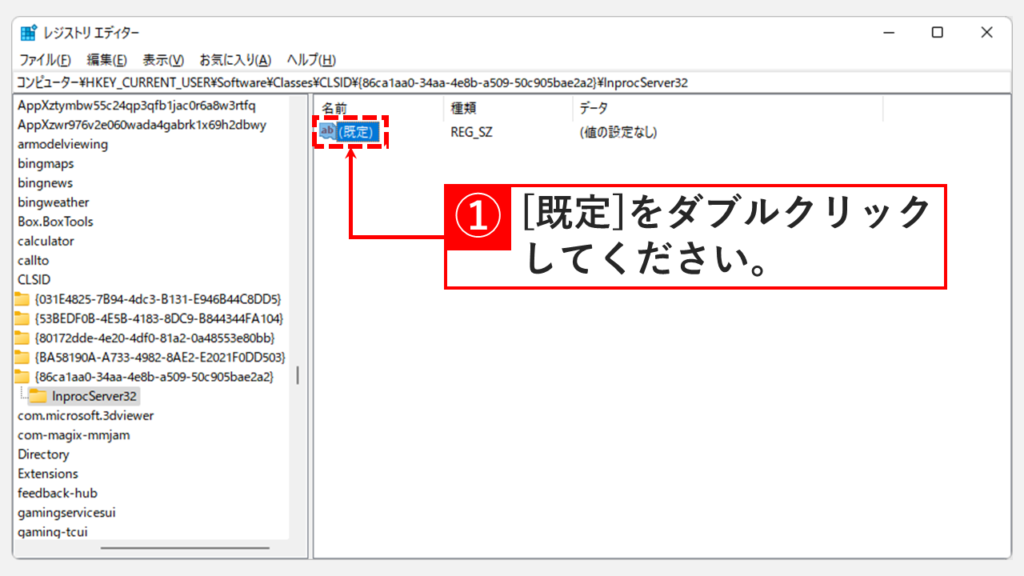Select the CLSID key in tree
Image resolution: width=1024 pixels, height=576 pixels.
pyautogui.click(x=34, y=279)
